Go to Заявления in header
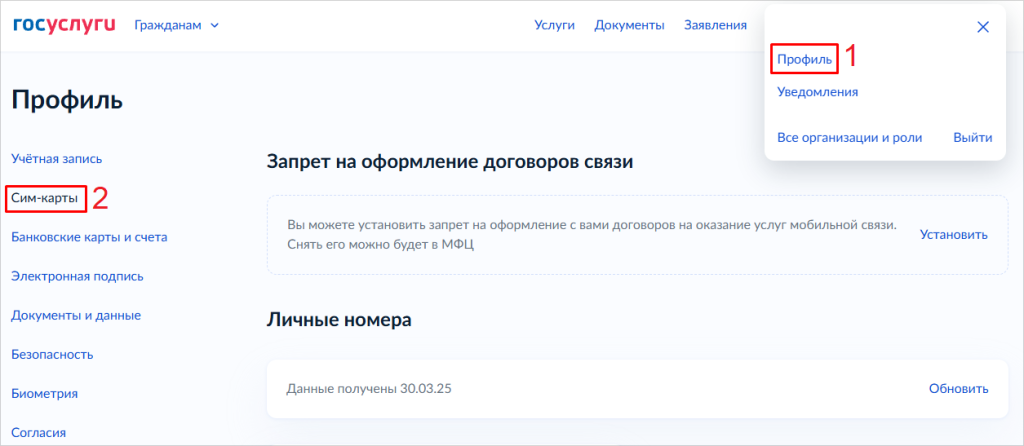1024x446 pixels. (x=715, y=25)
